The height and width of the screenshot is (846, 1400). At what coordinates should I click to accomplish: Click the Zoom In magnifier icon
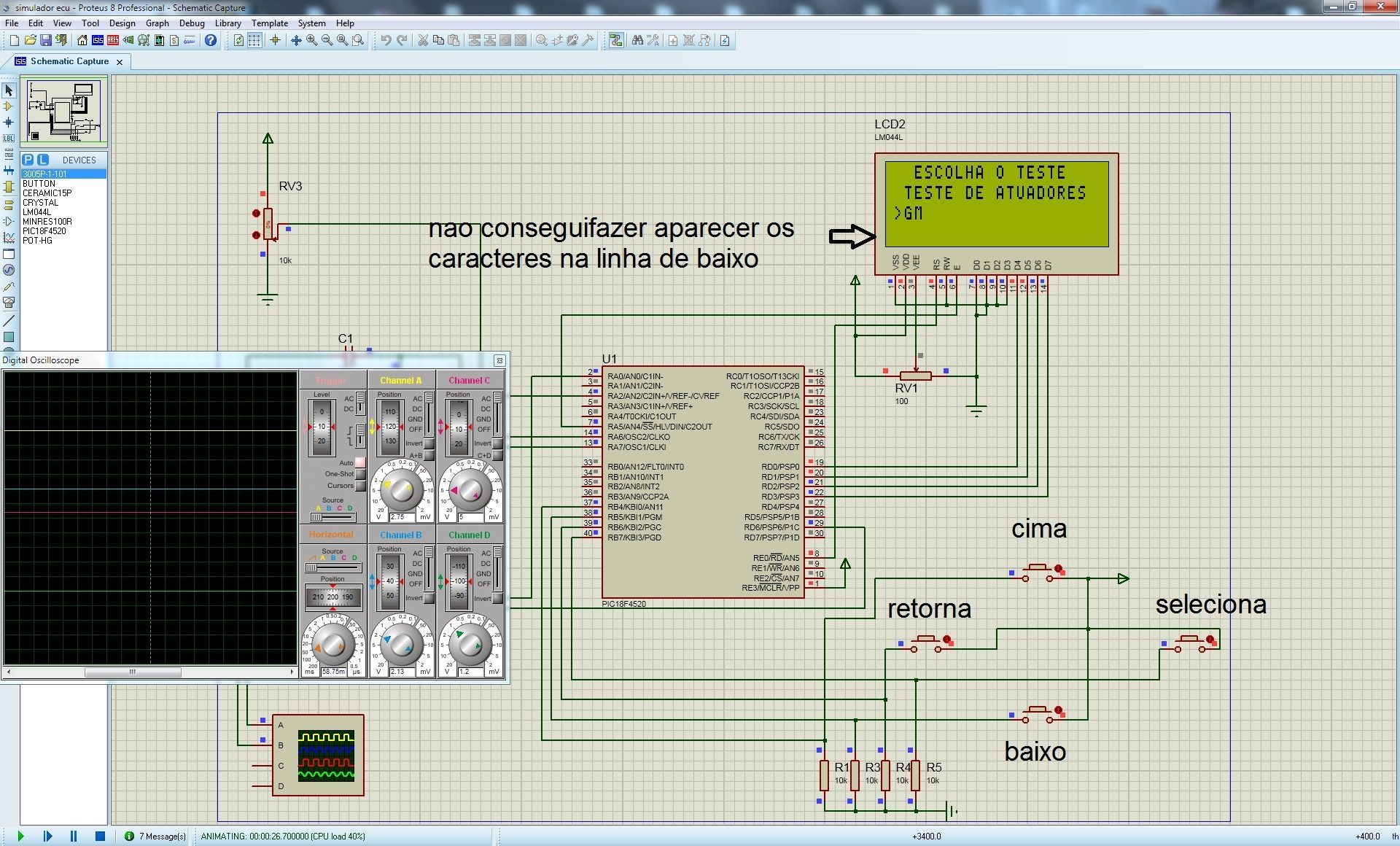tap(311, 40)
